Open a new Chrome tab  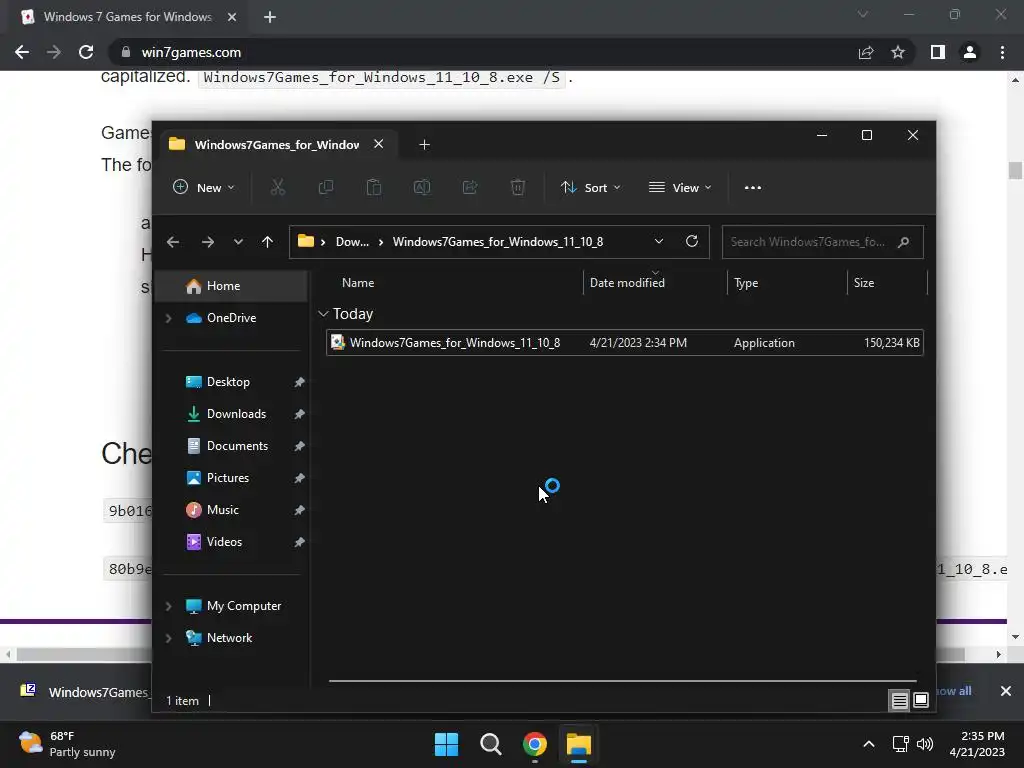[270, 17]
